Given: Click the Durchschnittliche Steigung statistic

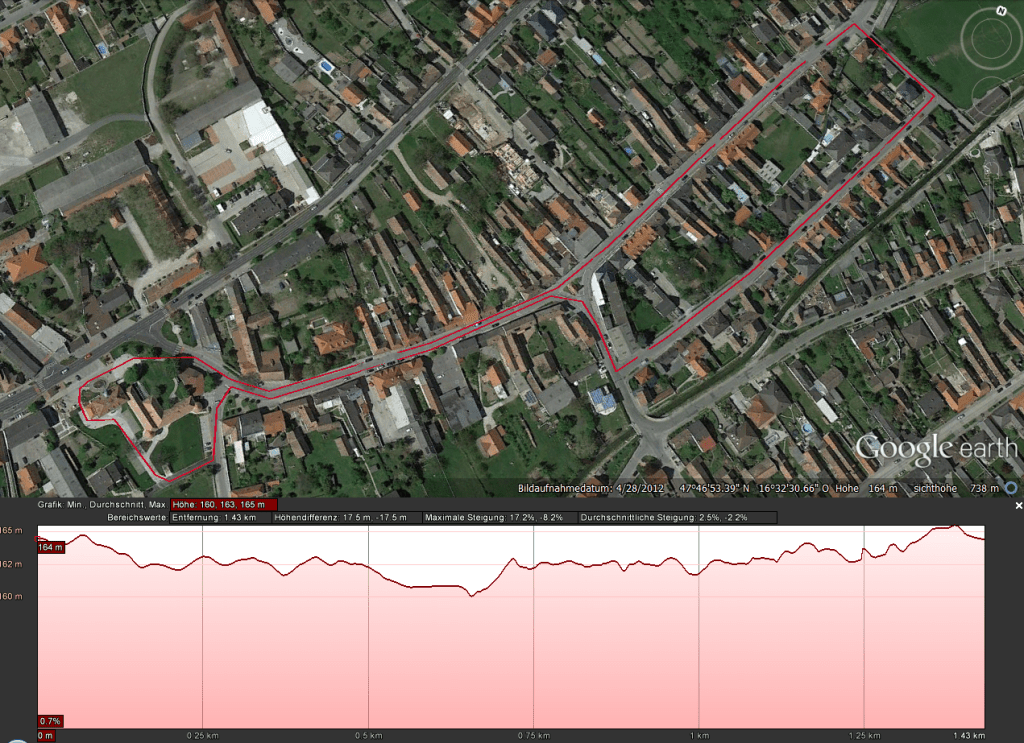Looking at the screenshot, I should pos(664,518).
